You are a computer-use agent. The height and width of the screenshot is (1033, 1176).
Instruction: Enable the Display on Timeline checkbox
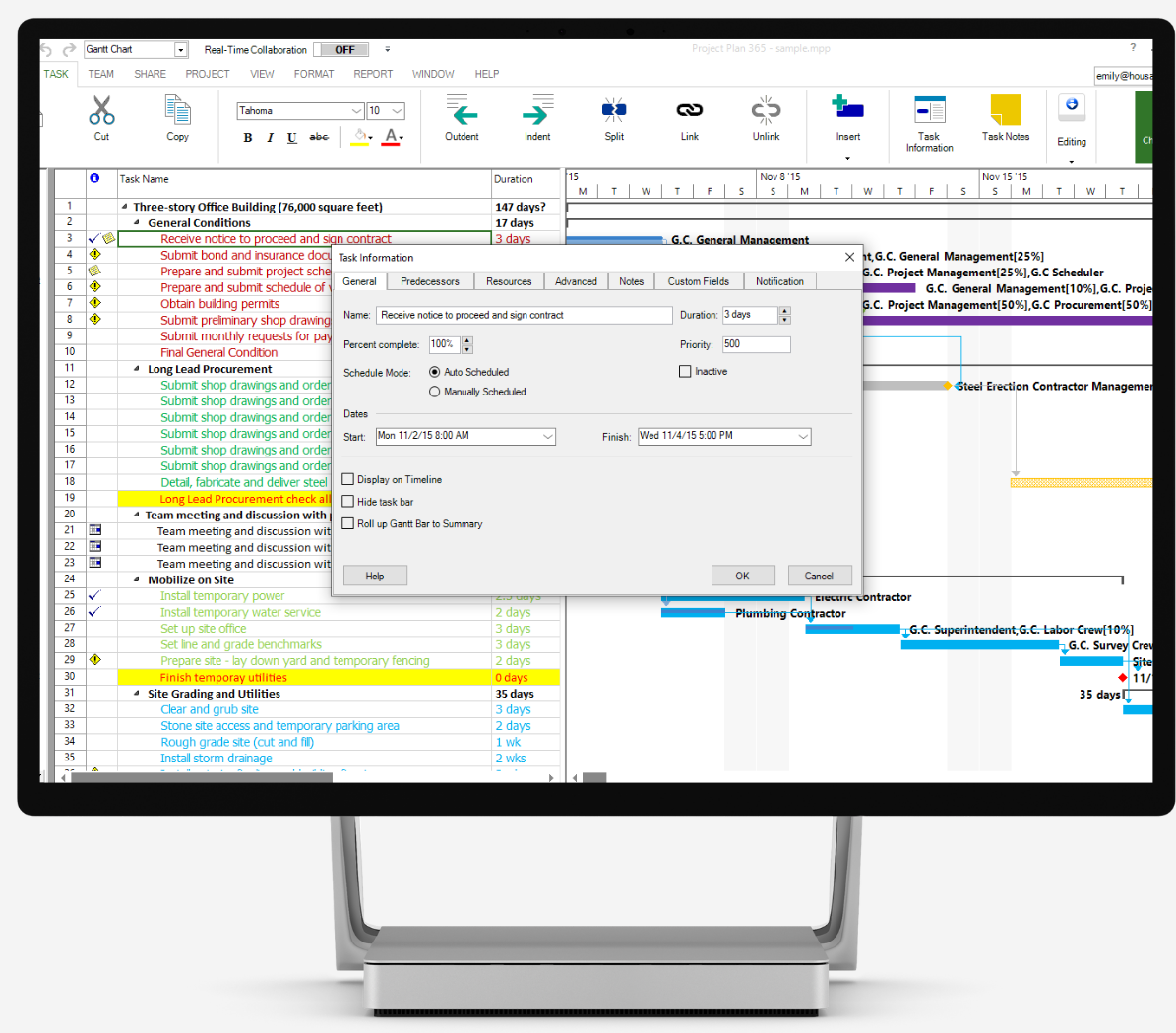pos(347,478)
